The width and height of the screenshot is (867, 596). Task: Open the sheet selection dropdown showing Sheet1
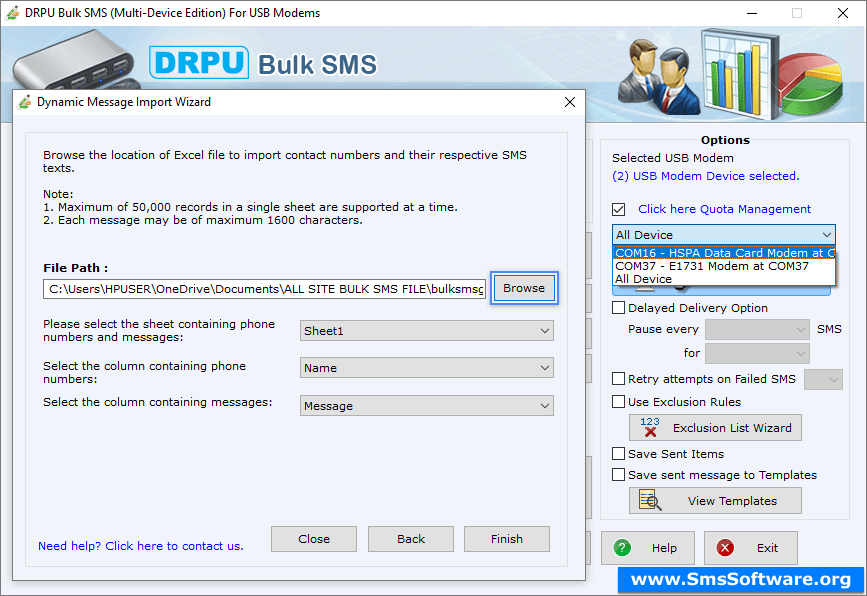(427, 331)
